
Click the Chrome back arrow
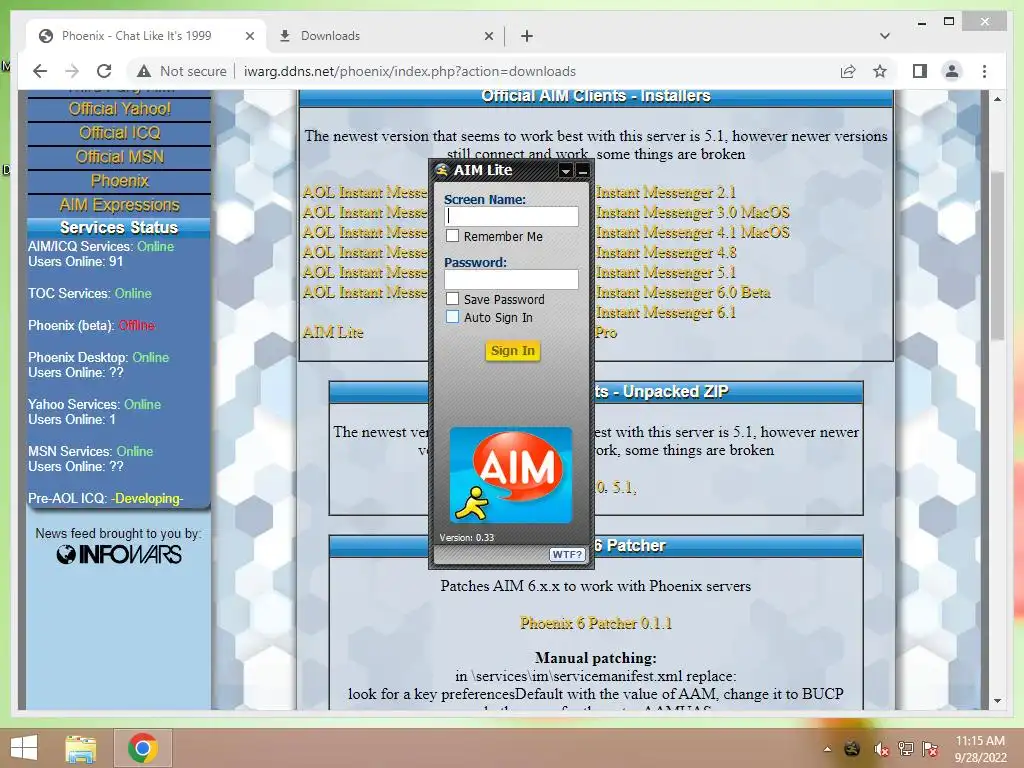coord(40,71)
